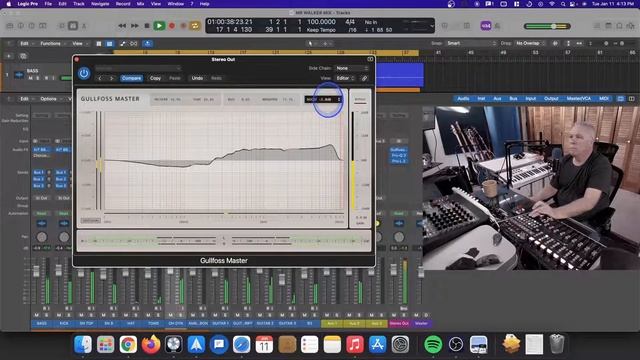Open the Tracks area Edit menu
640x360 pixels.
[x=27, y=43]
